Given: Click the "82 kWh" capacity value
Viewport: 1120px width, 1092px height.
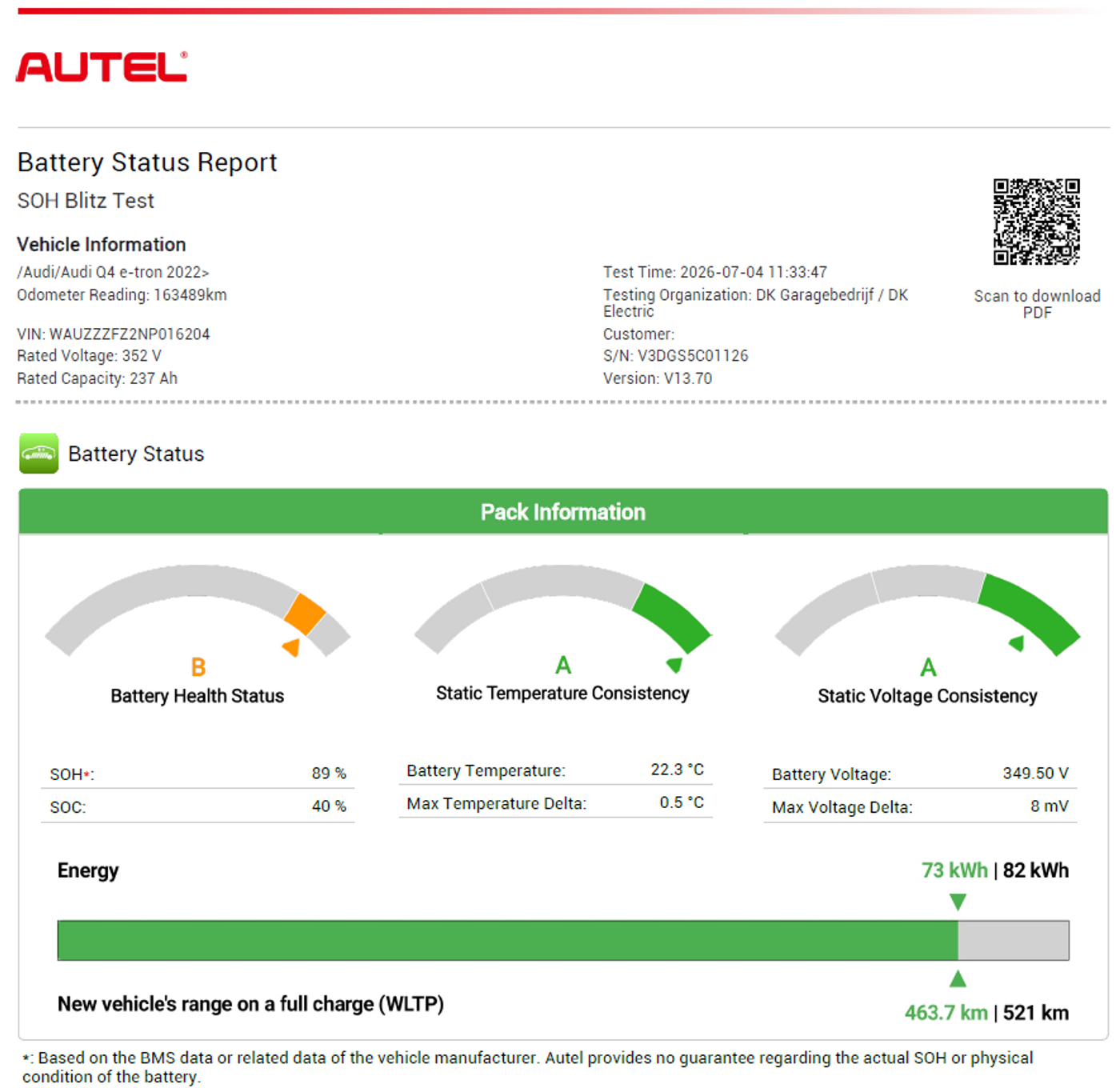Looking at the screenshot, I should click(x=1036, y=870).
